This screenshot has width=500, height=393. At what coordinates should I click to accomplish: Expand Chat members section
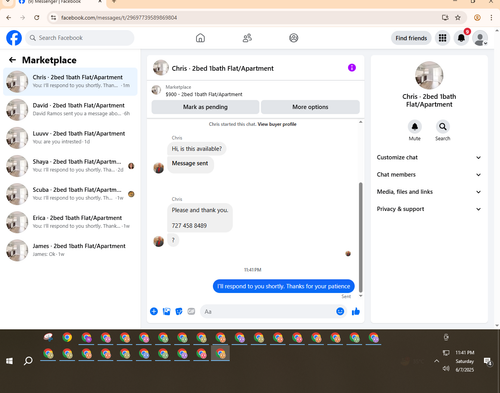tap(429, 175)
